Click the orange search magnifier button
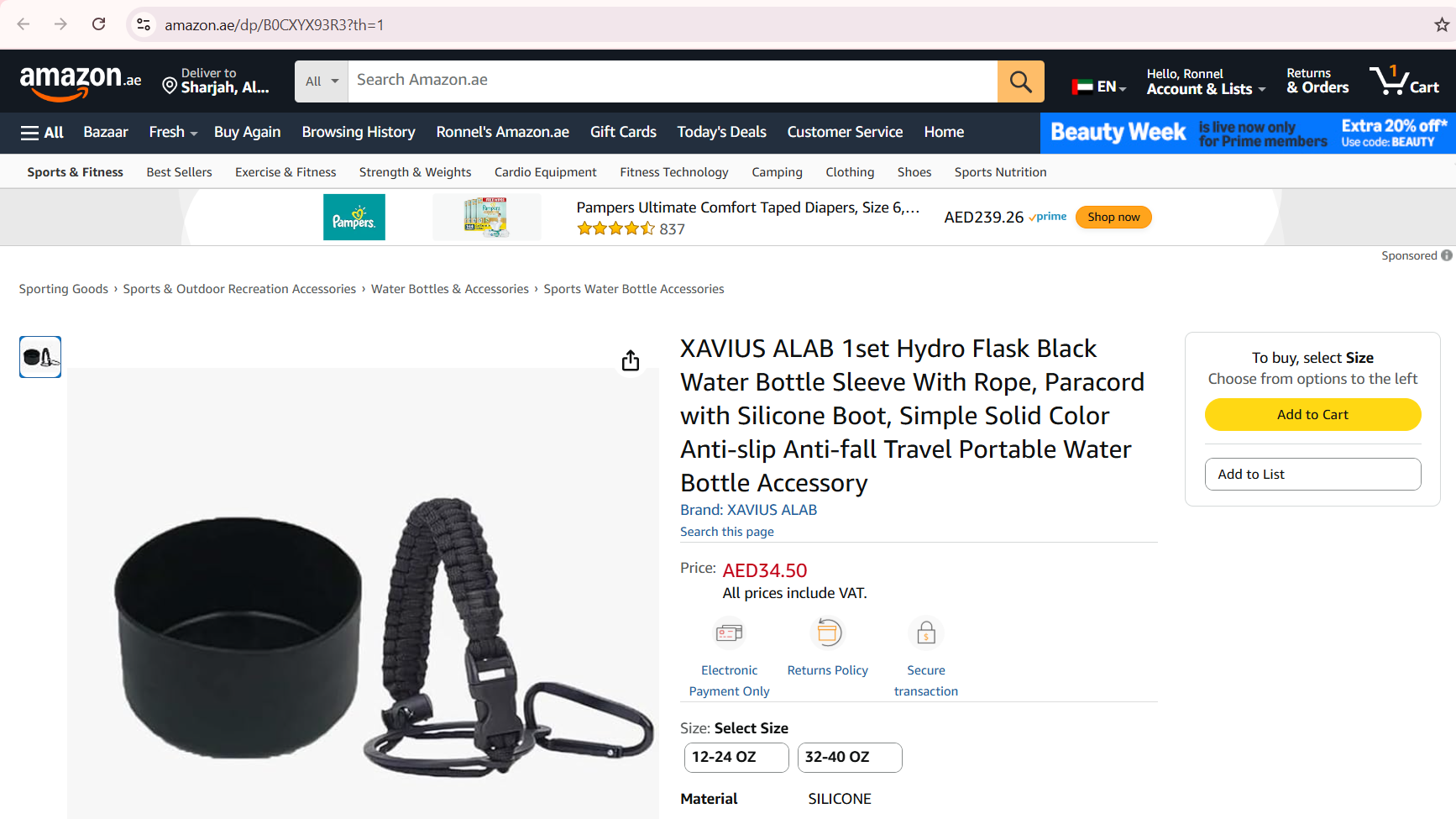Screen dimensions: 1456x819 [1020, 81]
